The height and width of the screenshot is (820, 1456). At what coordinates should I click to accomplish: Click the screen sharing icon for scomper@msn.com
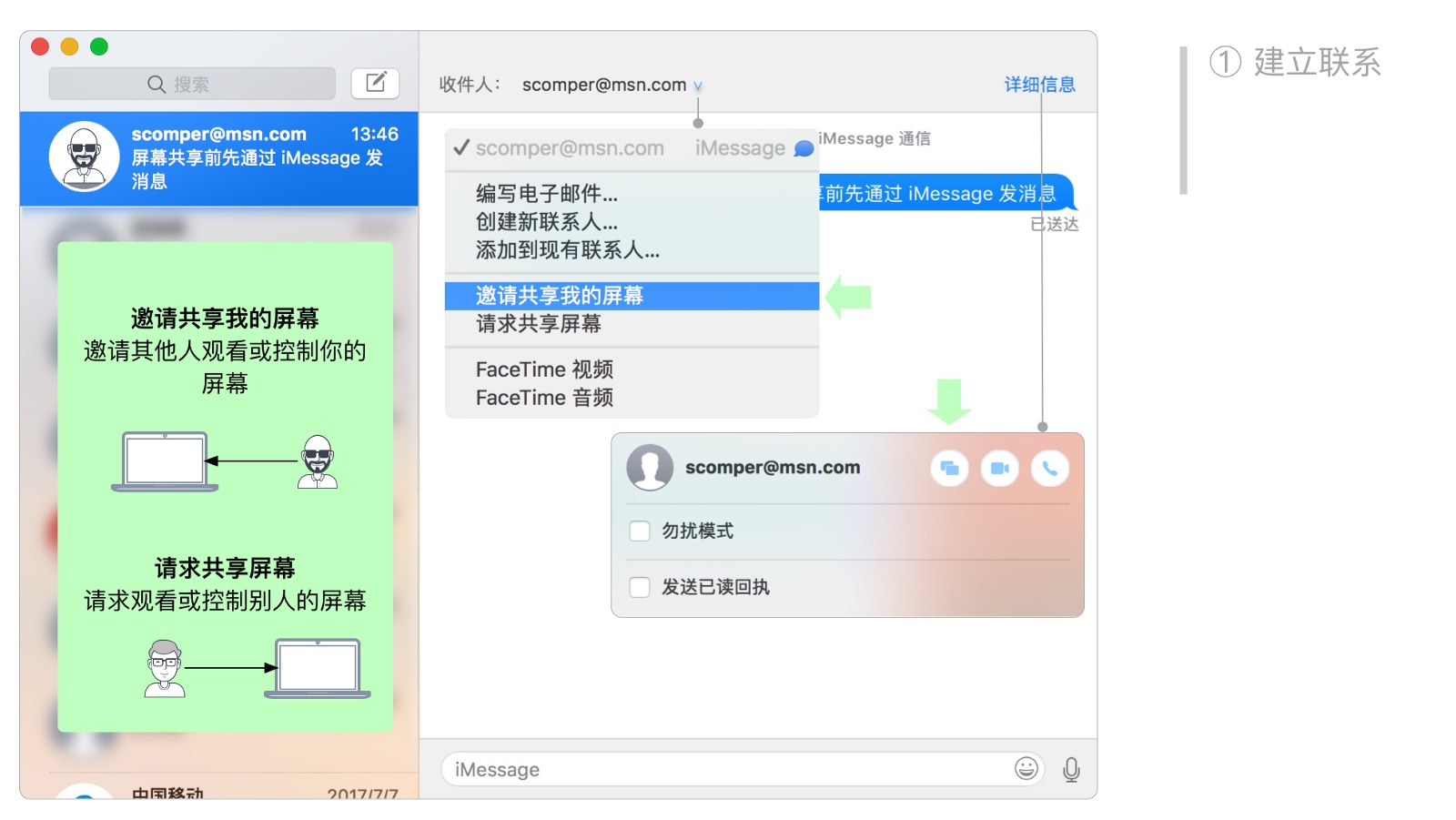[949, 468]
